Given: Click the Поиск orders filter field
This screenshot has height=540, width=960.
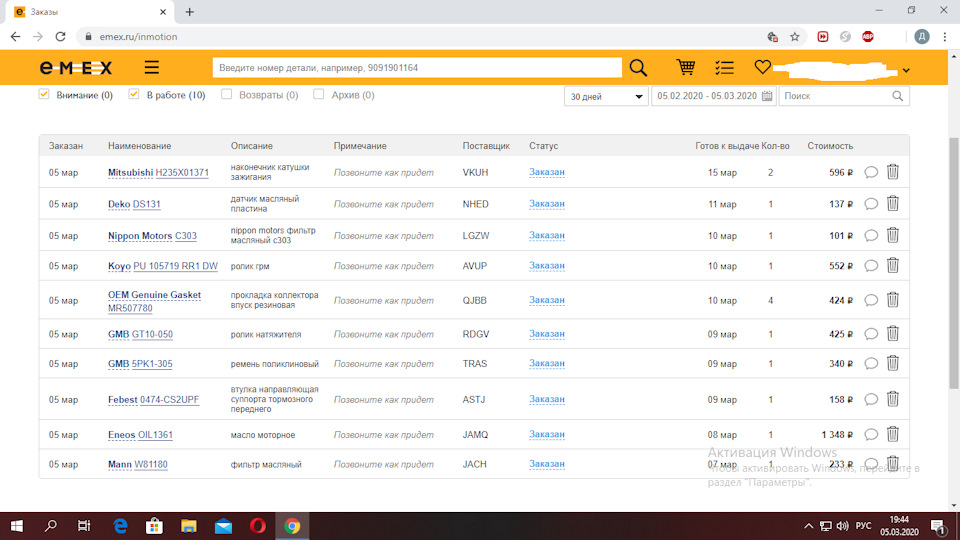Looking at the screenshot, I should click(x=844, y=96).
